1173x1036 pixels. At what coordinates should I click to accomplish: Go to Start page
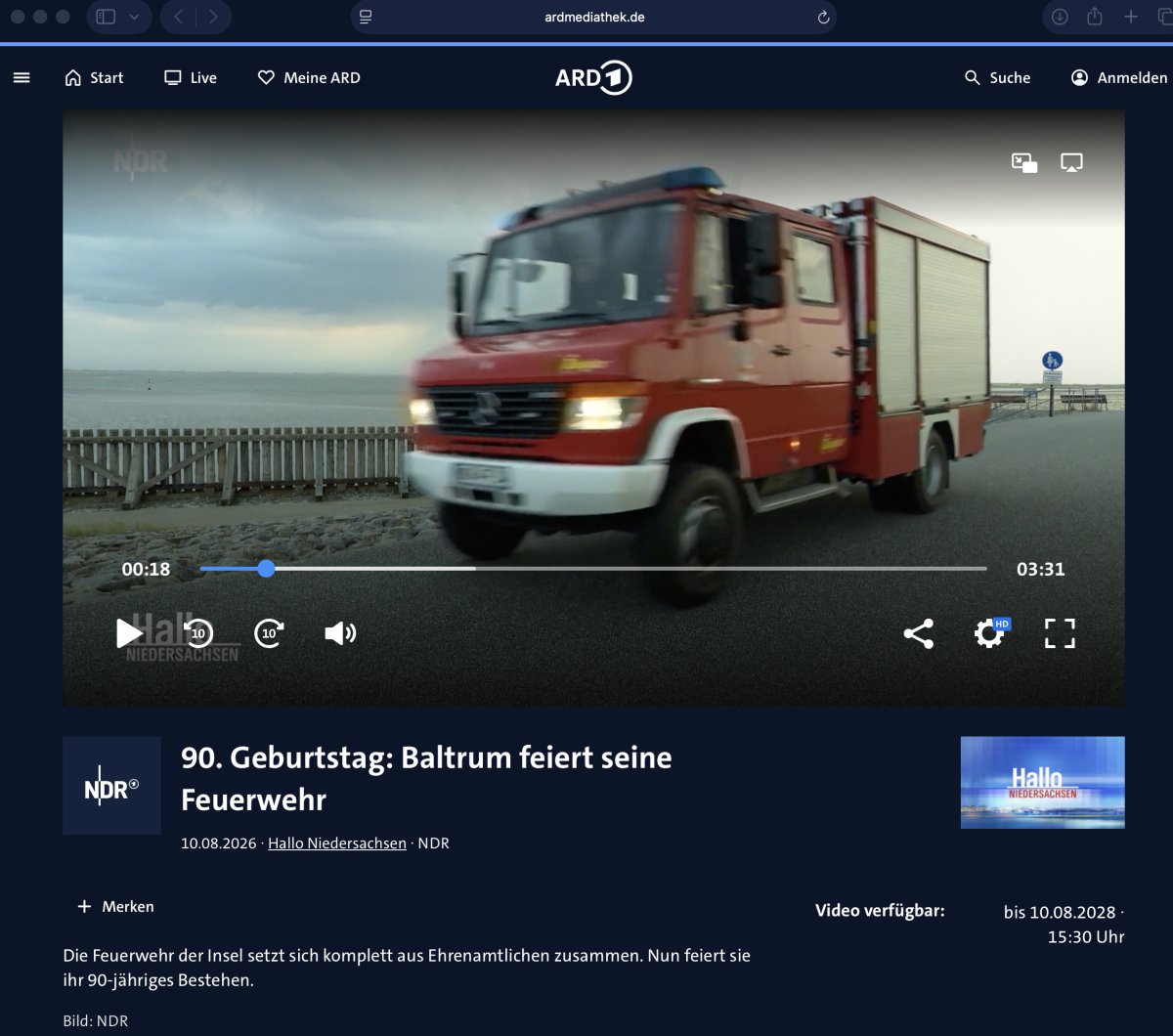click(x=94, y=77)
